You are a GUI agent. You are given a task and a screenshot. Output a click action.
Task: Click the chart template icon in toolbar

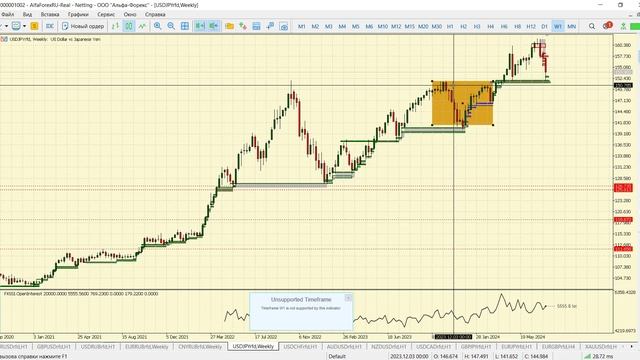[16, 26]
